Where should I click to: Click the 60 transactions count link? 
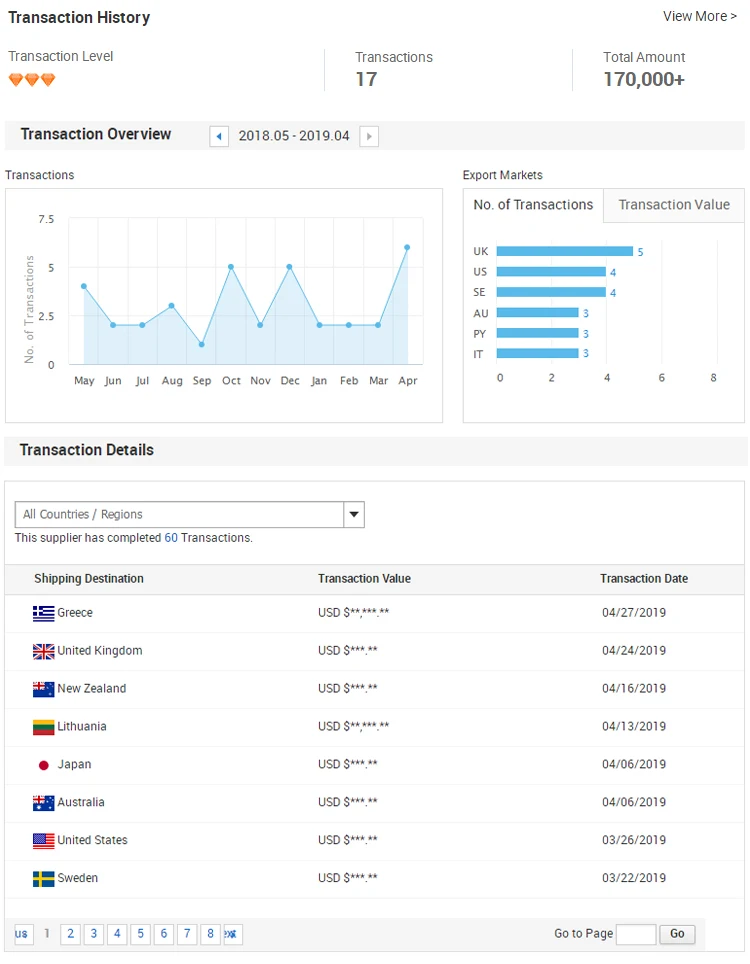[171, 538]
